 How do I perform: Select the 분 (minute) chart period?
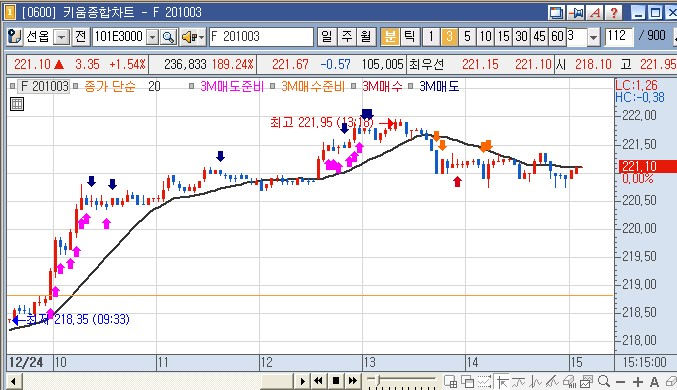click(x=390, y=37)
